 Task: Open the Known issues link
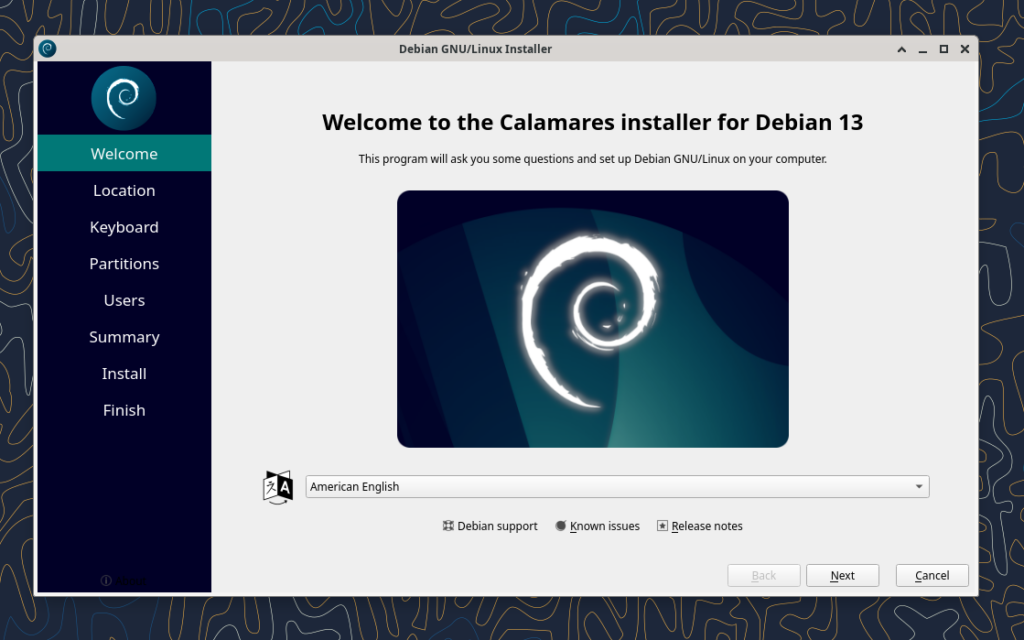pos(598,526)
